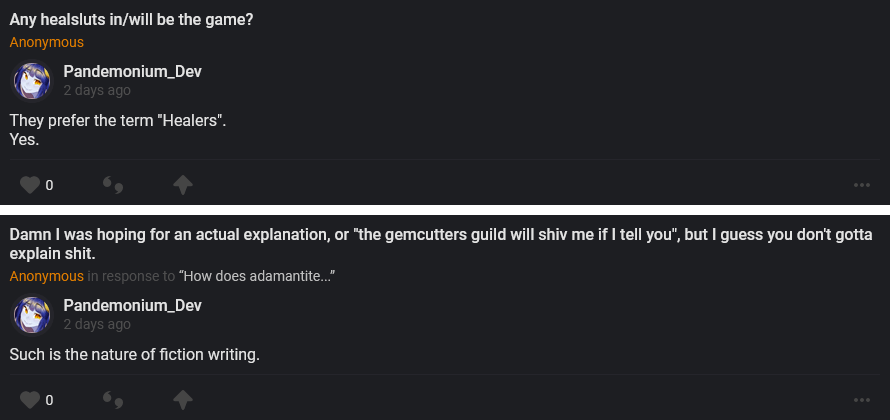Open Pandemonium_Dev profile from the first answer's username
This screenshot has width=890, height=420.
[x=133, y=72]
